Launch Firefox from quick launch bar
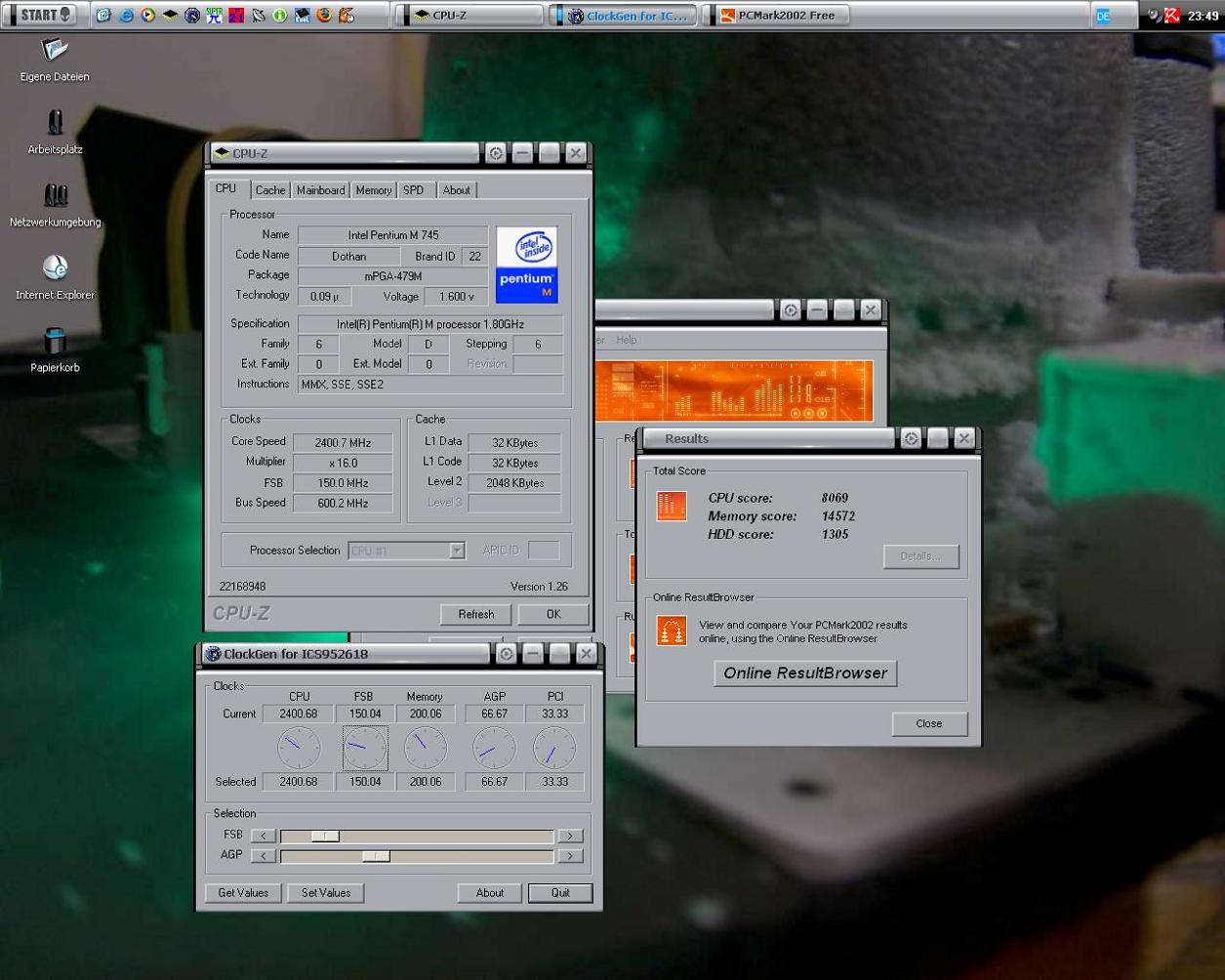 [x=324, y=16]
